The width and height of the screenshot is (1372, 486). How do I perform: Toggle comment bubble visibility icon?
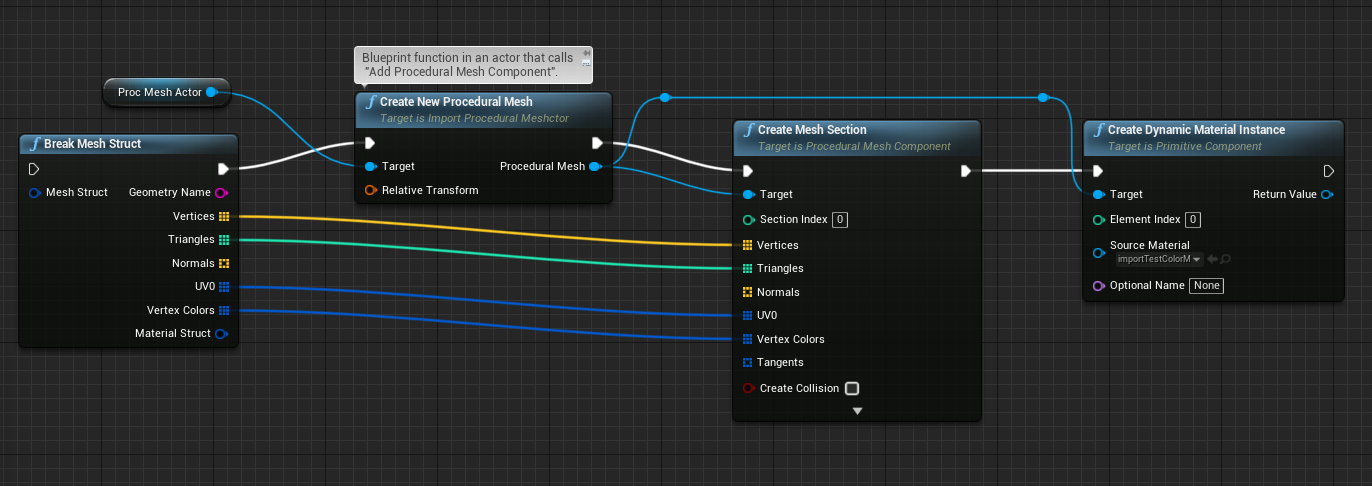[x=586, y=63]
